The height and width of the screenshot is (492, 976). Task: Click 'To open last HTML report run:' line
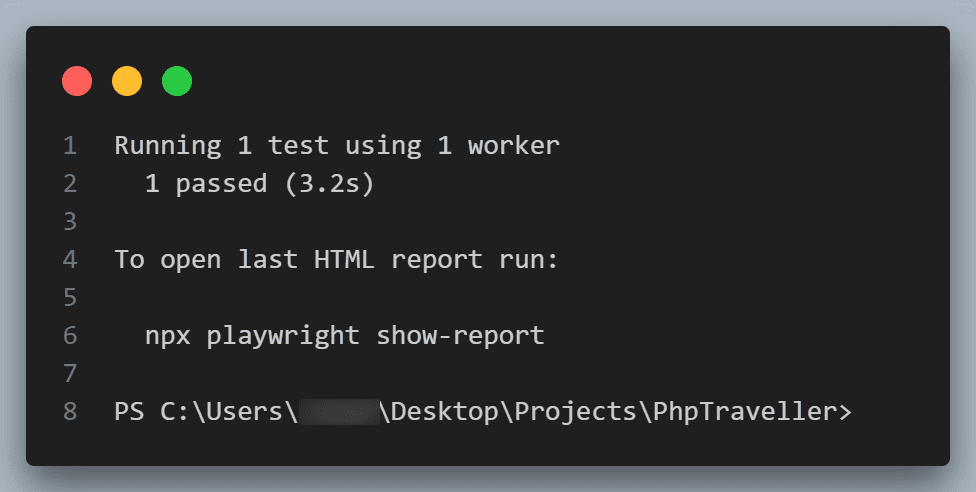[x=337, y=260]
